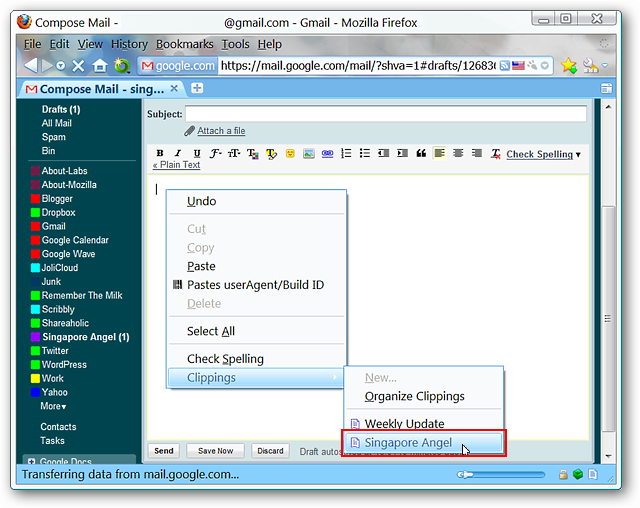
Task: Click the US flag icon in address bar
Action: click(x=518, y=65)
